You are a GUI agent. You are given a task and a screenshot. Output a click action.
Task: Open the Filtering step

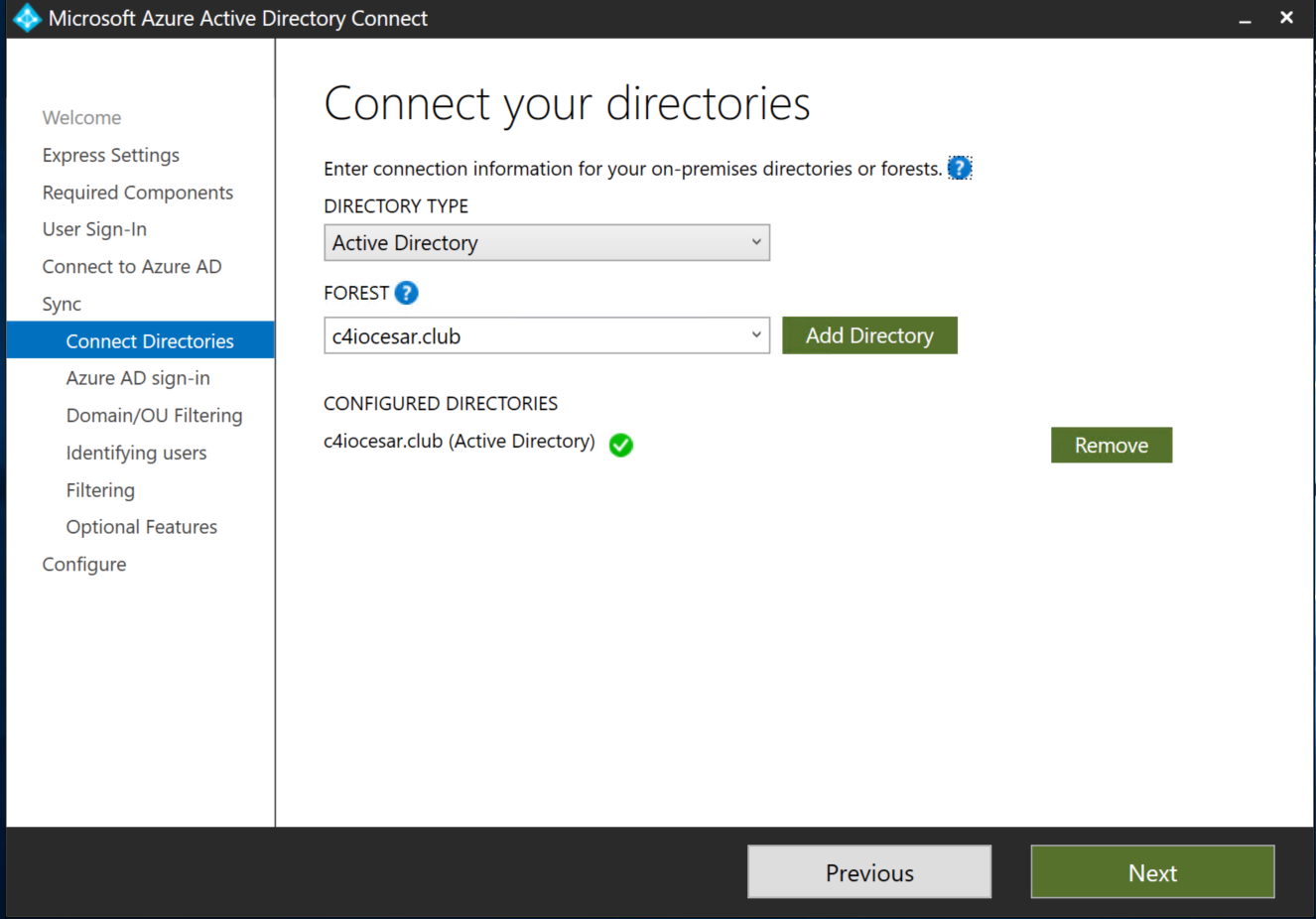(x=100, y=490)
